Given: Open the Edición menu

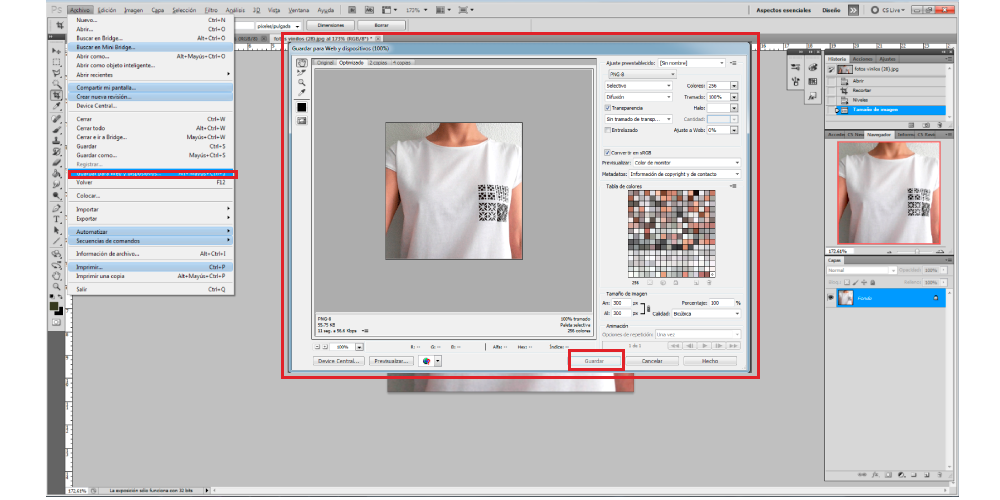Looking at the screenshot, I should point(107,10).
